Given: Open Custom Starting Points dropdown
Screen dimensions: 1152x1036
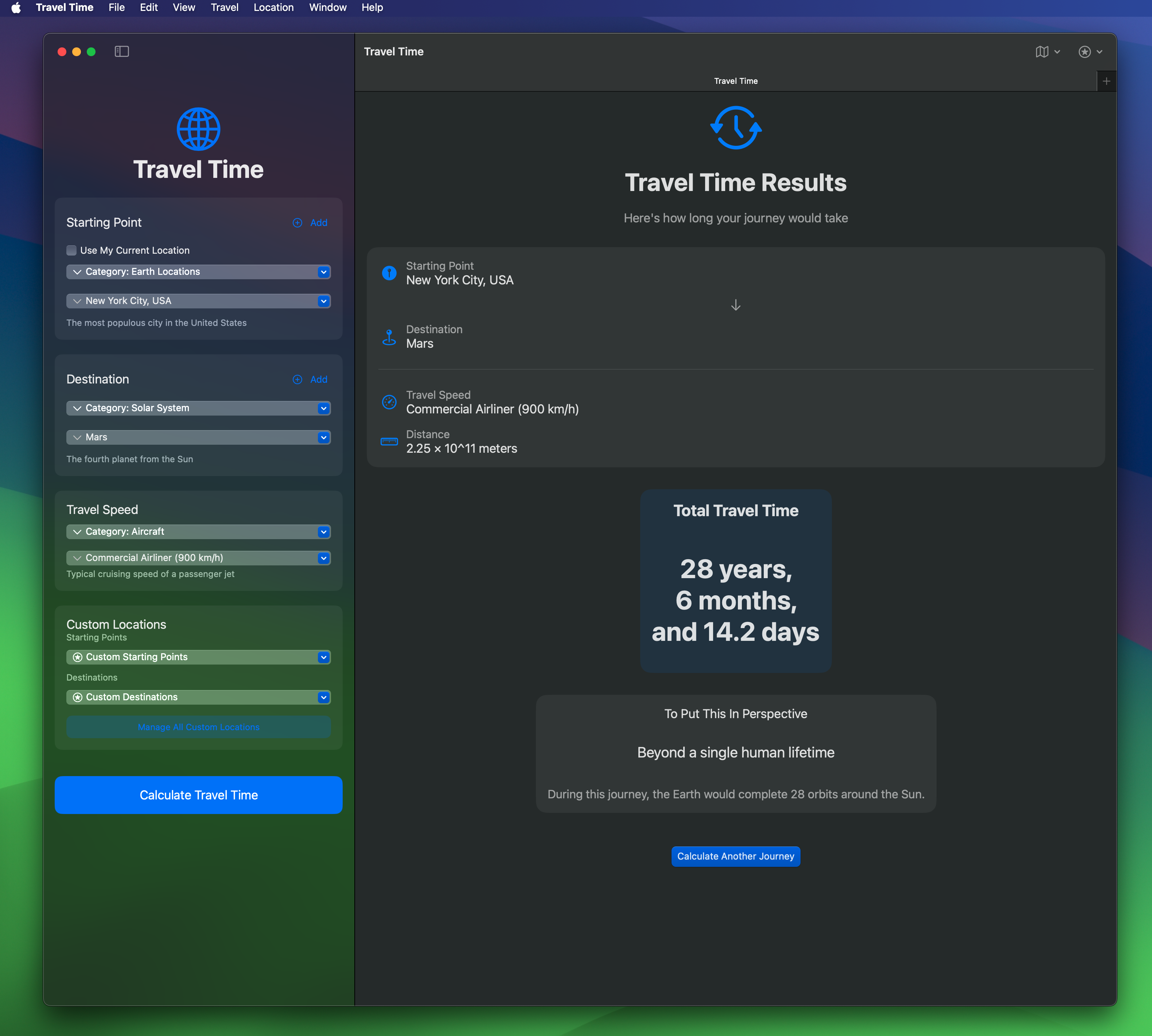Looking at the screenshot, I should (198, 657).
